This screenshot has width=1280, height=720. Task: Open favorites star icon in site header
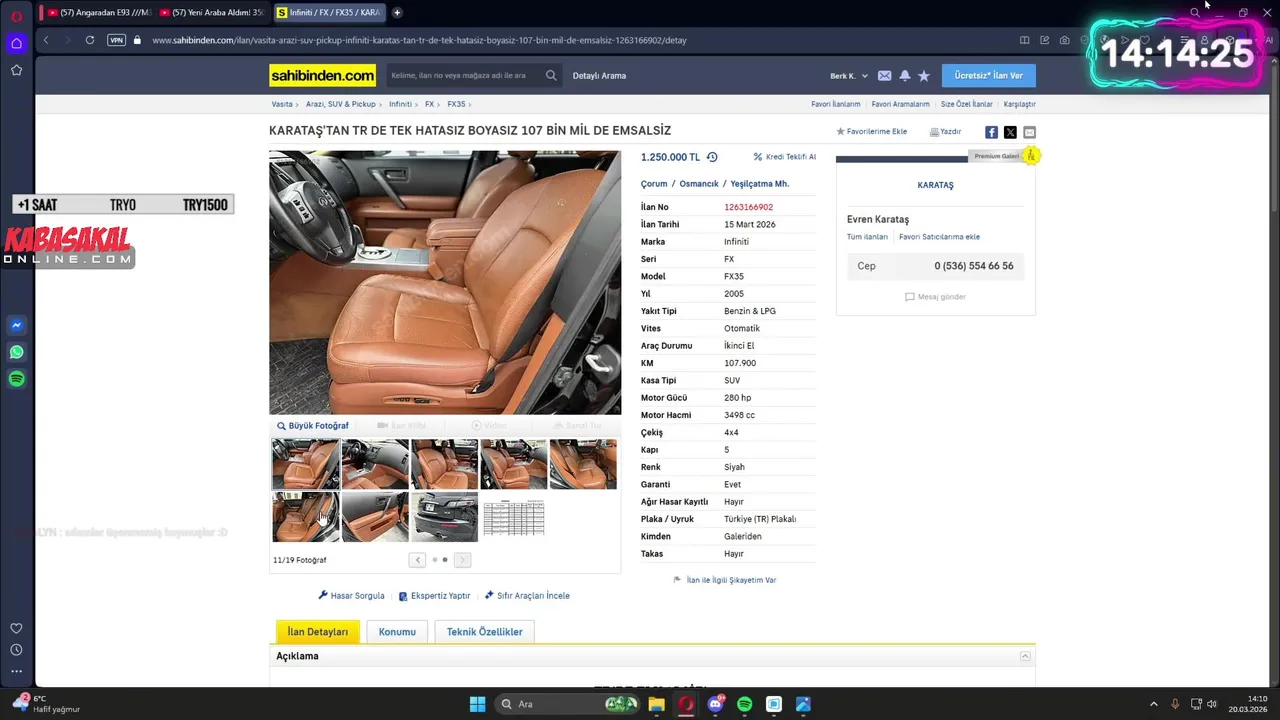click(924, 76)
